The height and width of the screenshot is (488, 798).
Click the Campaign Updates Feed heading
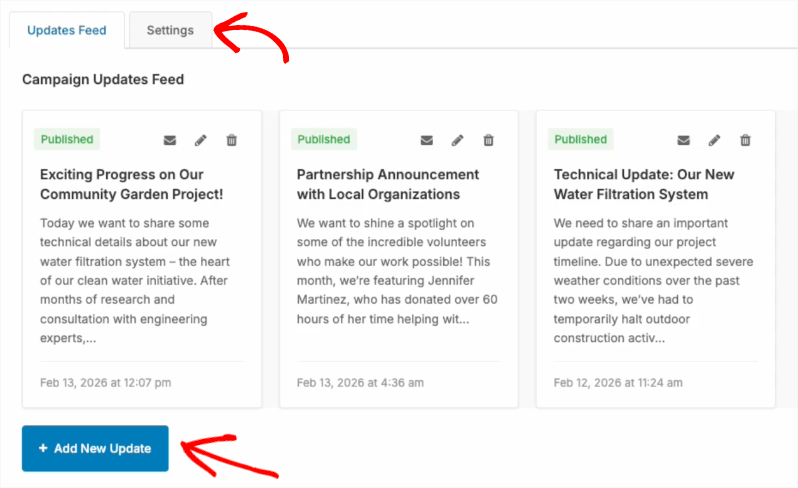[x=103, y=79]
